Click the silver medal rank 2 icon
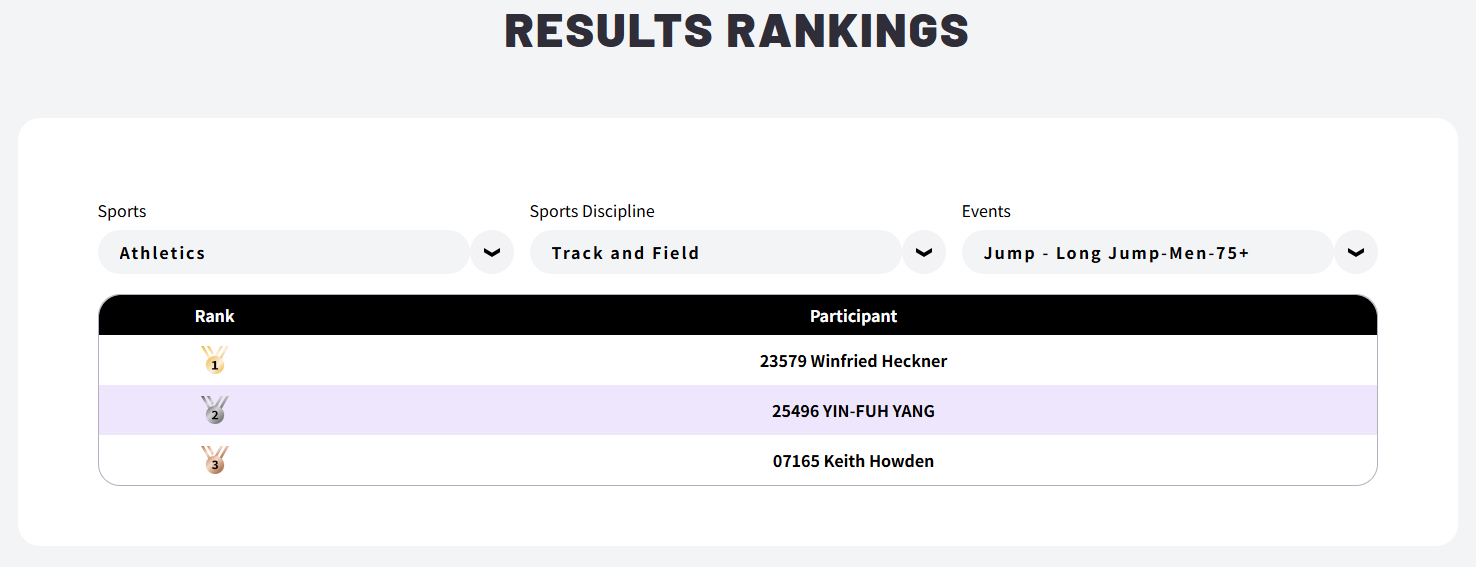 coord(214,410)
